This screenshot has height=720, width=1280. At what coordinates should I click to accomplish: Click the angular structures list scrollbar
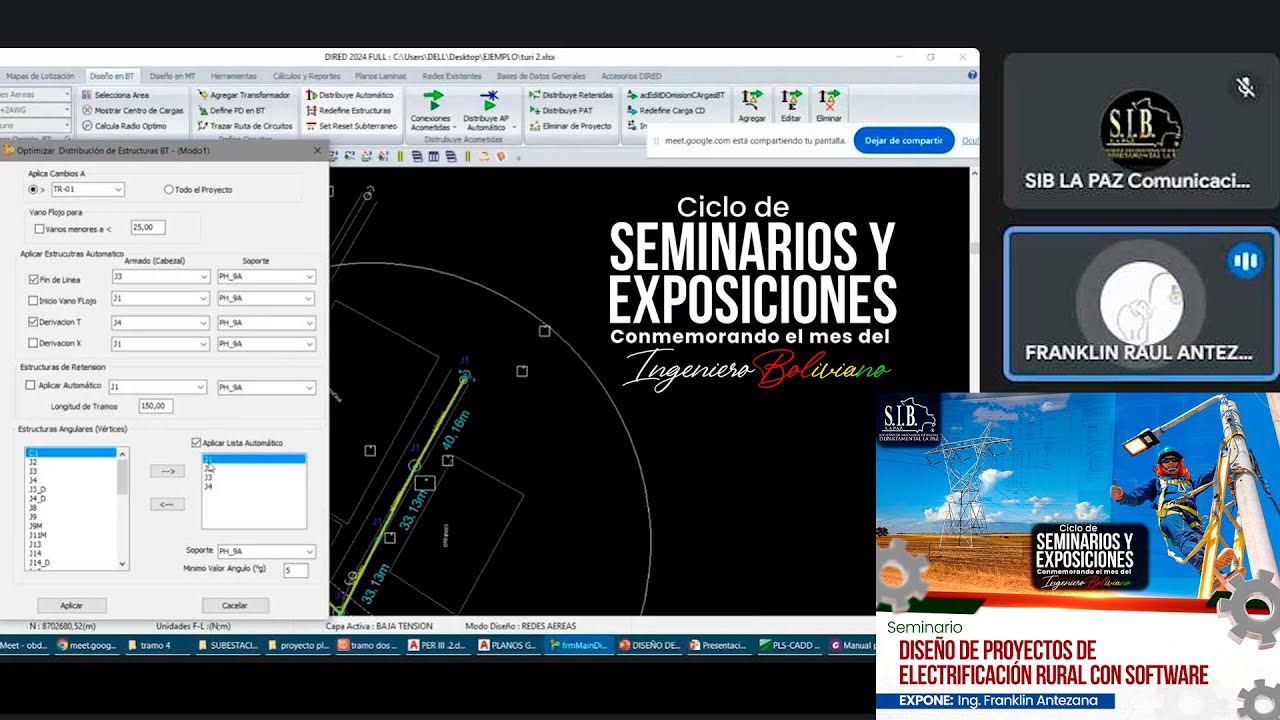coord(123,508)
